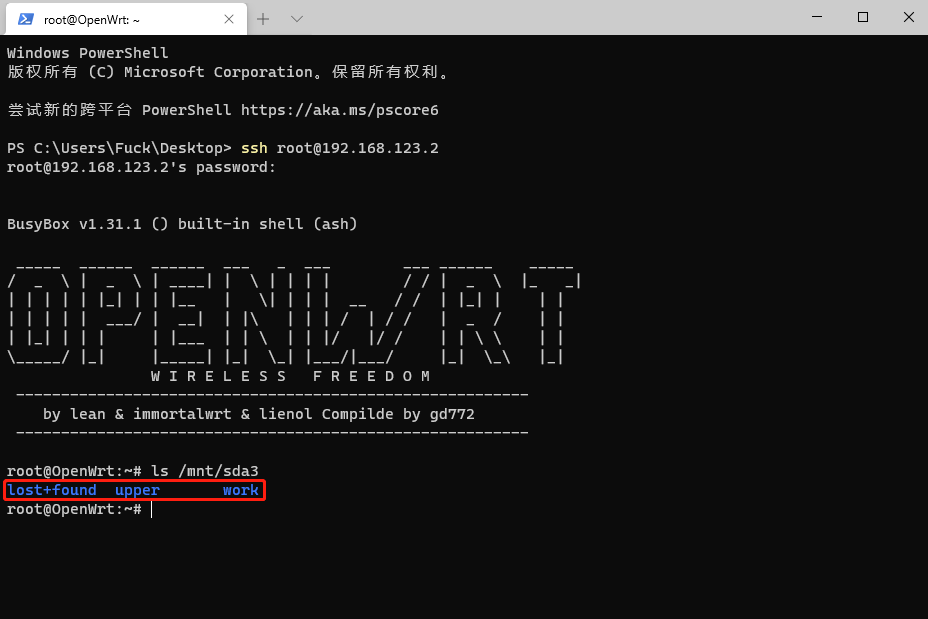Click the Windows PowerShell header line
Screen dimensions: 928x619
[88, 53]
